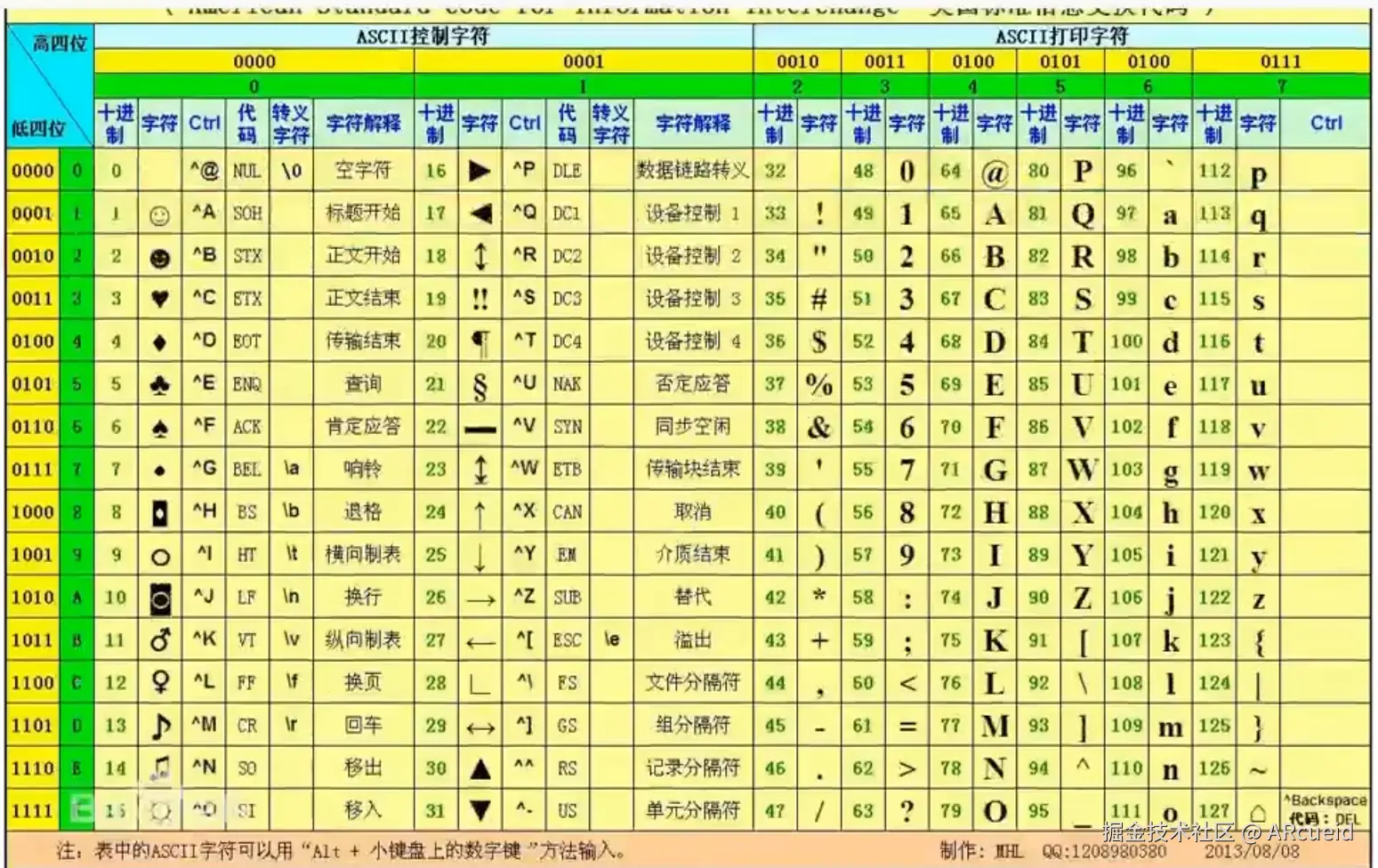Viewport: 1378px width, 868px height.
Task: Select the 'ETB' code cell
Action: point(567,470)
